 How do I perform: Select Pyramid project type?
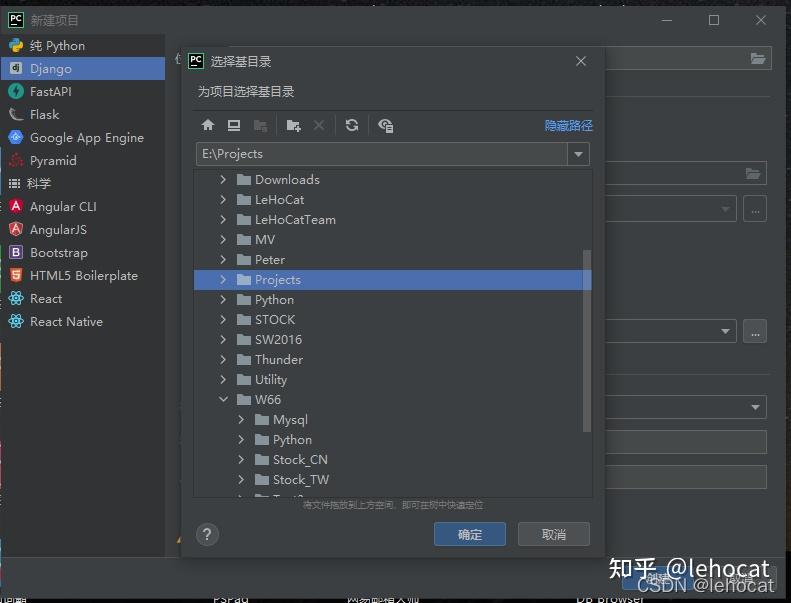pos(83,160)
